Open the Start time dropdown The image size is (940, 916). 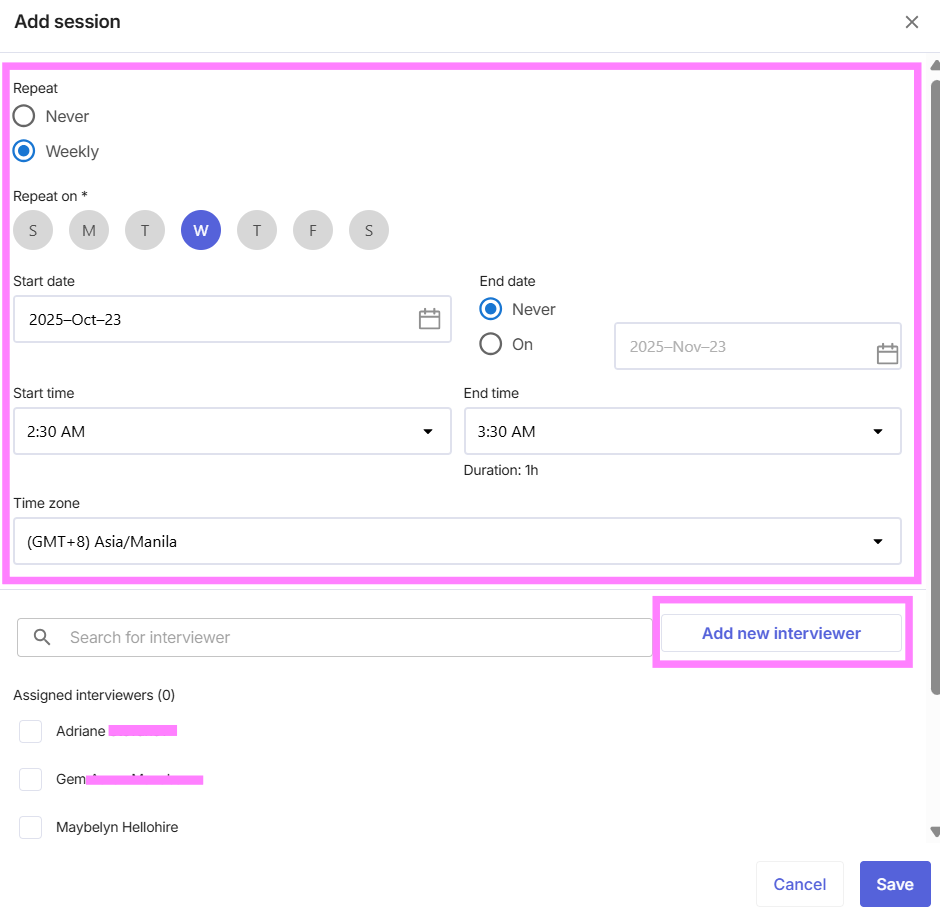click(232, 431)
